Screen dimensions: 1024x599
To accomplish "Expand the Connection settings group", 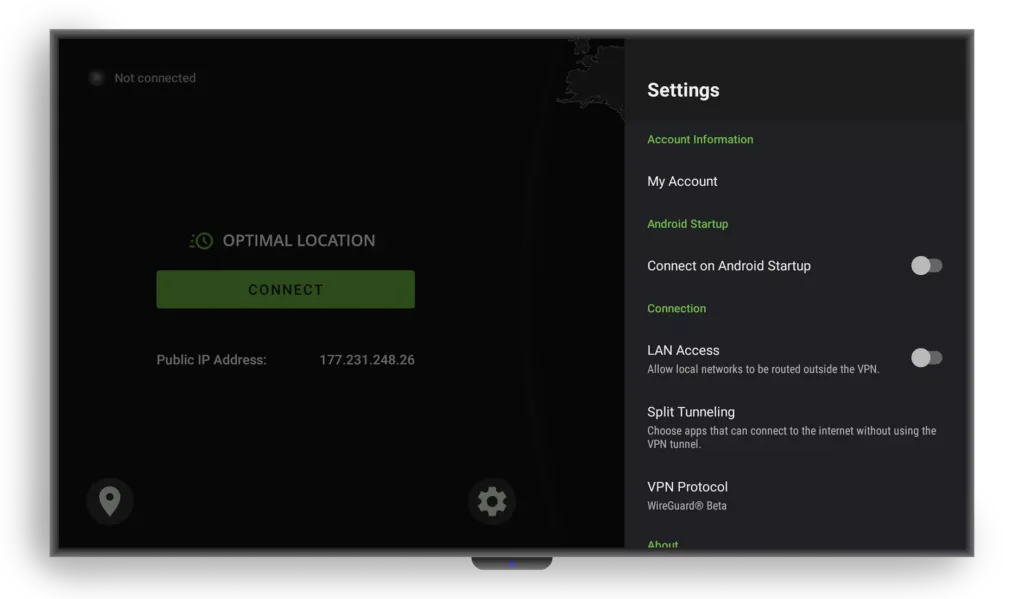I will (676, 308).
